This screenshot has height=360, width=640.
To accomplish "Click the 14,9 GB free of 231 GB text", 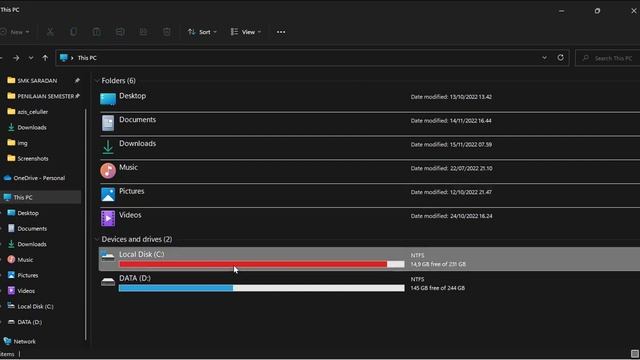I will 438,264.
